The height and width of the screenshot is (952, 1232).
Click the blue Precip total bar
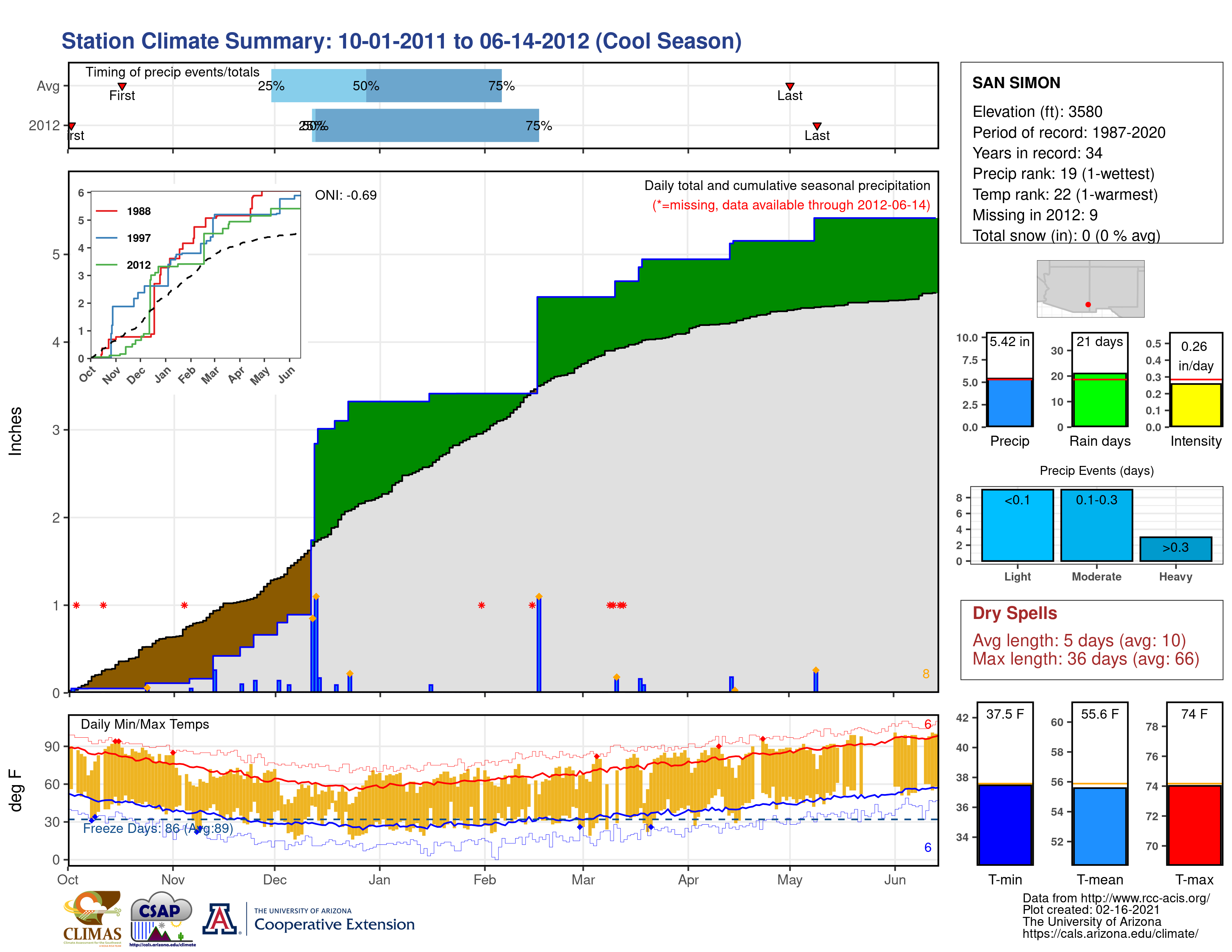click(1010, 403)
